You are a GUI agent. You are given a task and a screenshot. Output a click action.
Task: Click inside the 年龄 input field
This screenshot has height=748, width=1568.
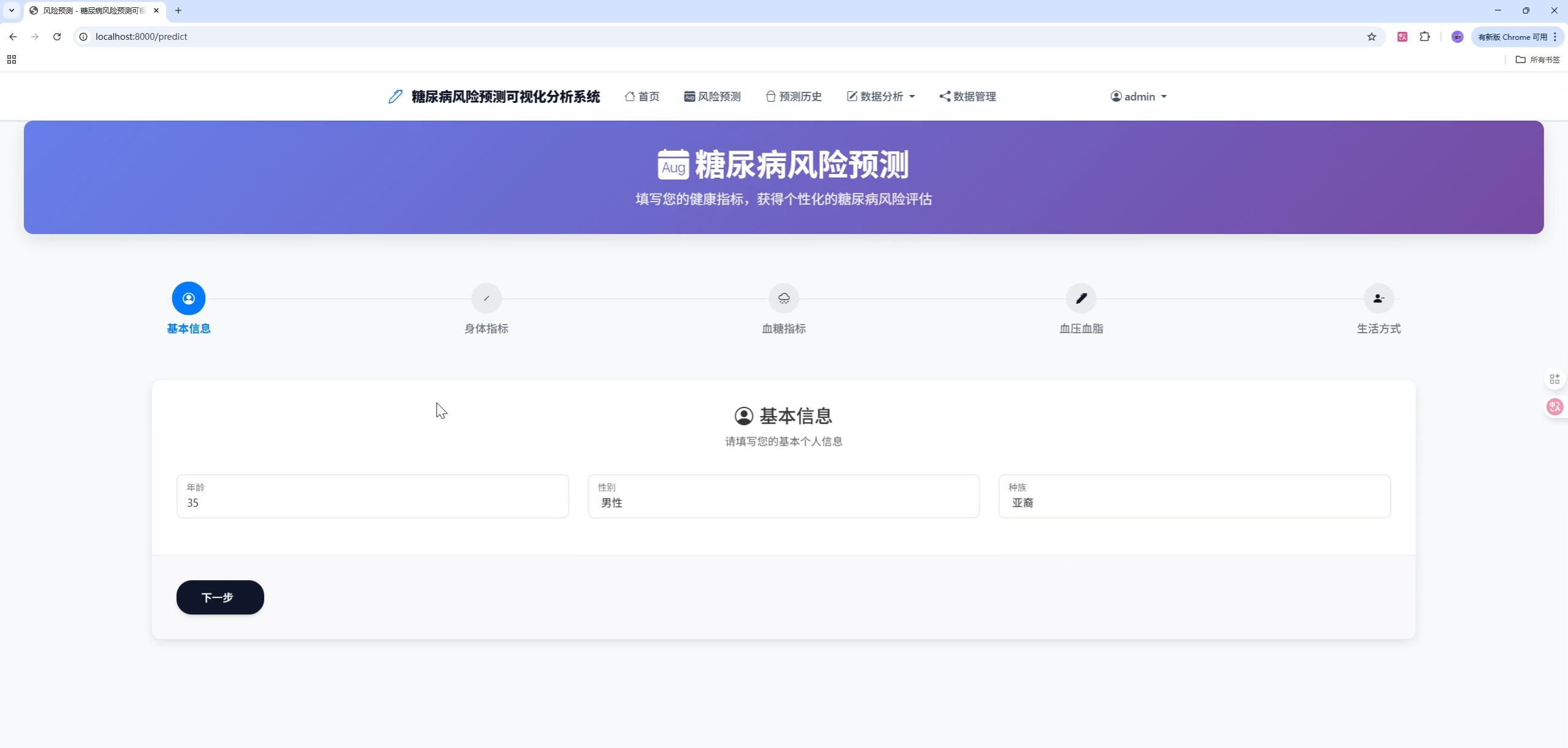pos(373,502)
